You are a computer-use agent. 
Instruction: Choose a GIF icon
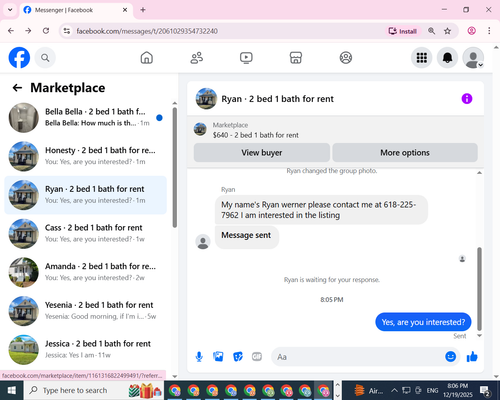257,357
